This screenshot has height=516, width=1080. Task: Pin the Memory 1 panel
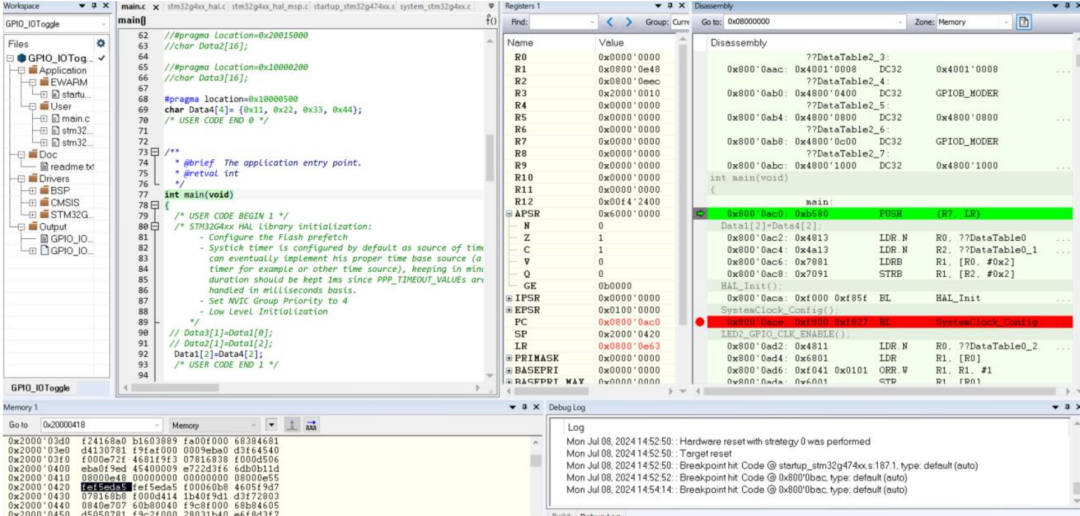[x=524, y=407]
